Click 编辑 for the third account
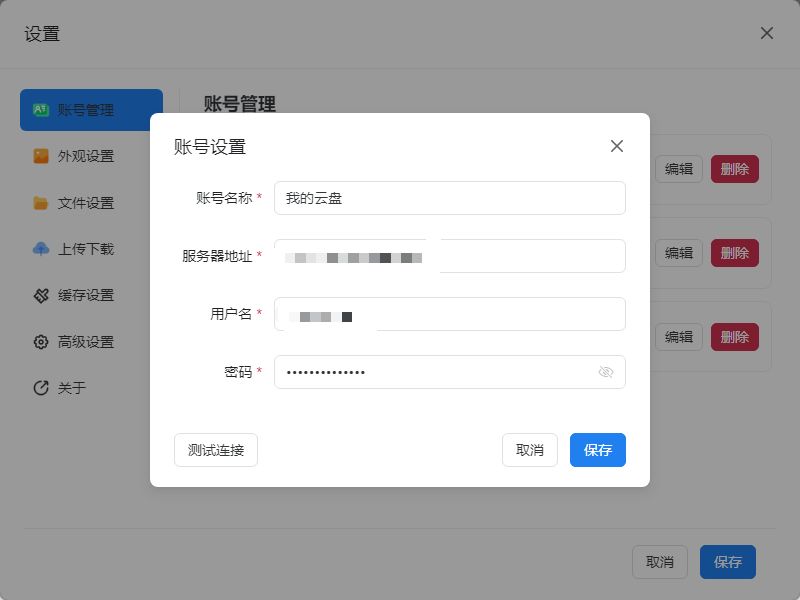Screen dimensions: 800x600 [679, 337]
